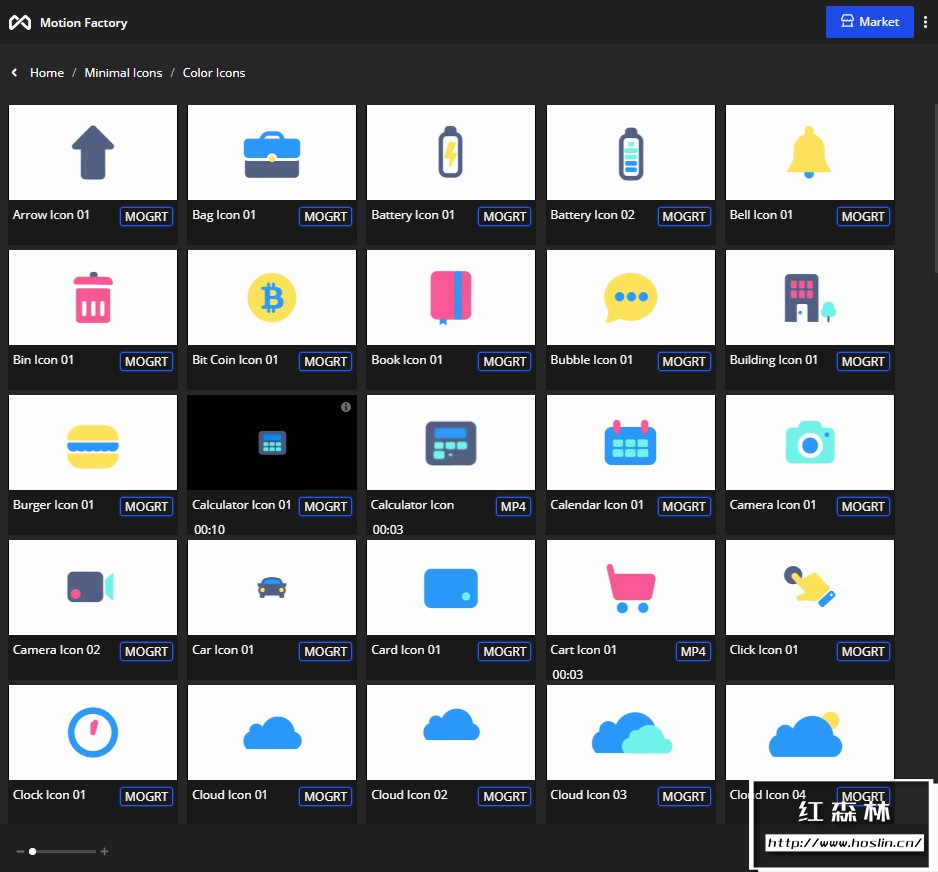This screenshot has width=938, height=872.
Task: Decrease thumbnail size with minus icon
Action: point(20,851)
